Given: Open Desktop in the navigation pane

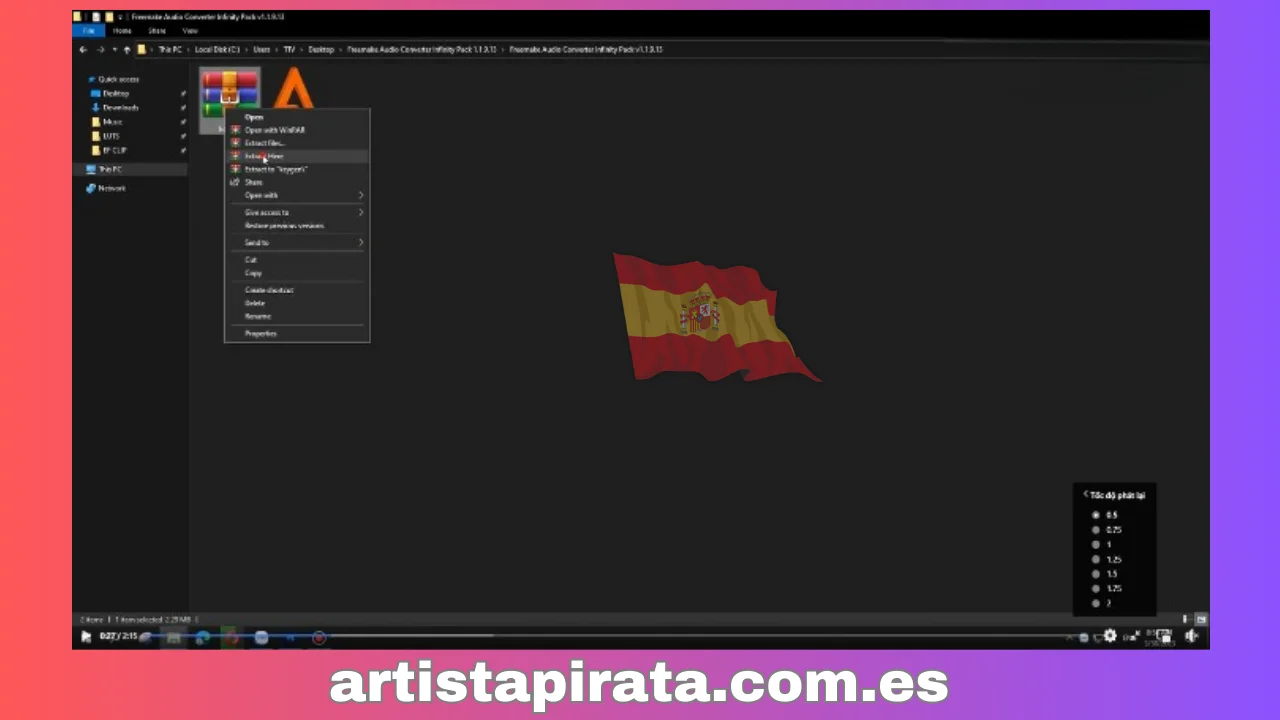Looking at the screenshot, I should pyautogui.click(x=115, y=93).
